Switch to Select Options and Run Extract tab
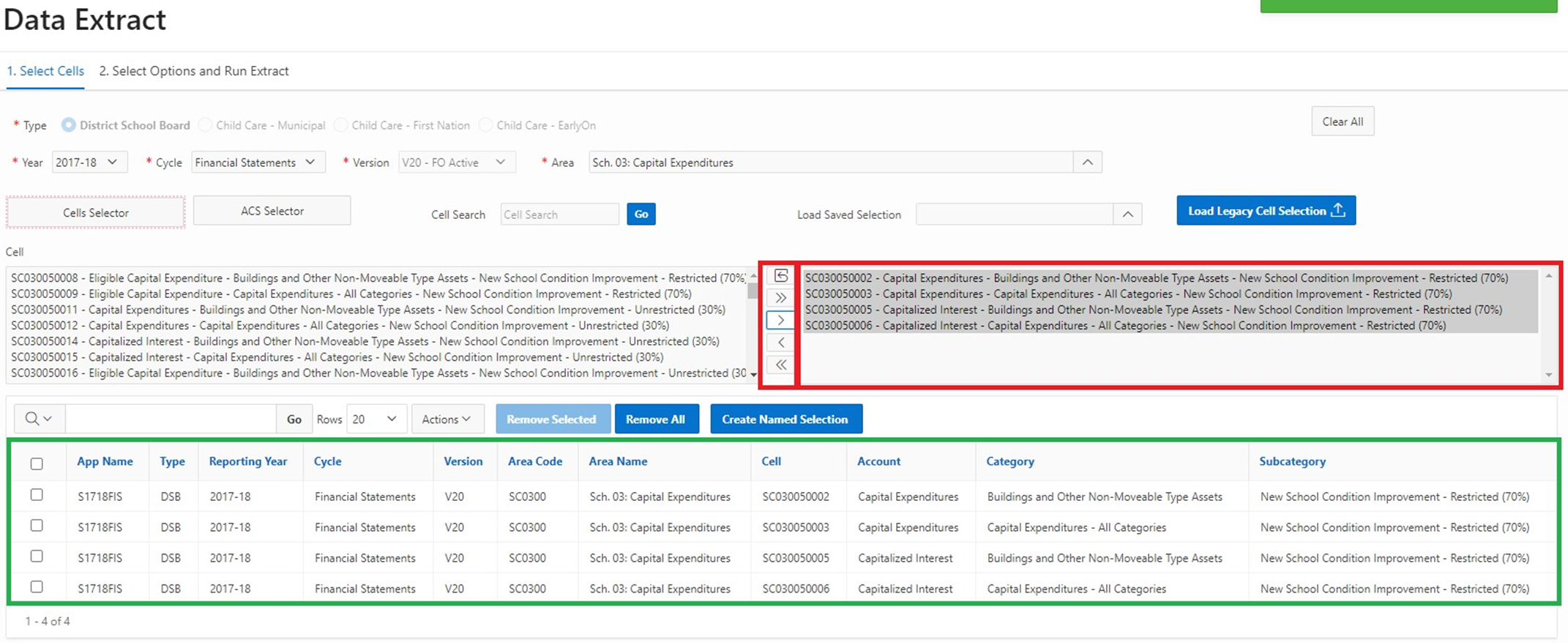Screen dimensions: 1568x643 tap(194, 71)
